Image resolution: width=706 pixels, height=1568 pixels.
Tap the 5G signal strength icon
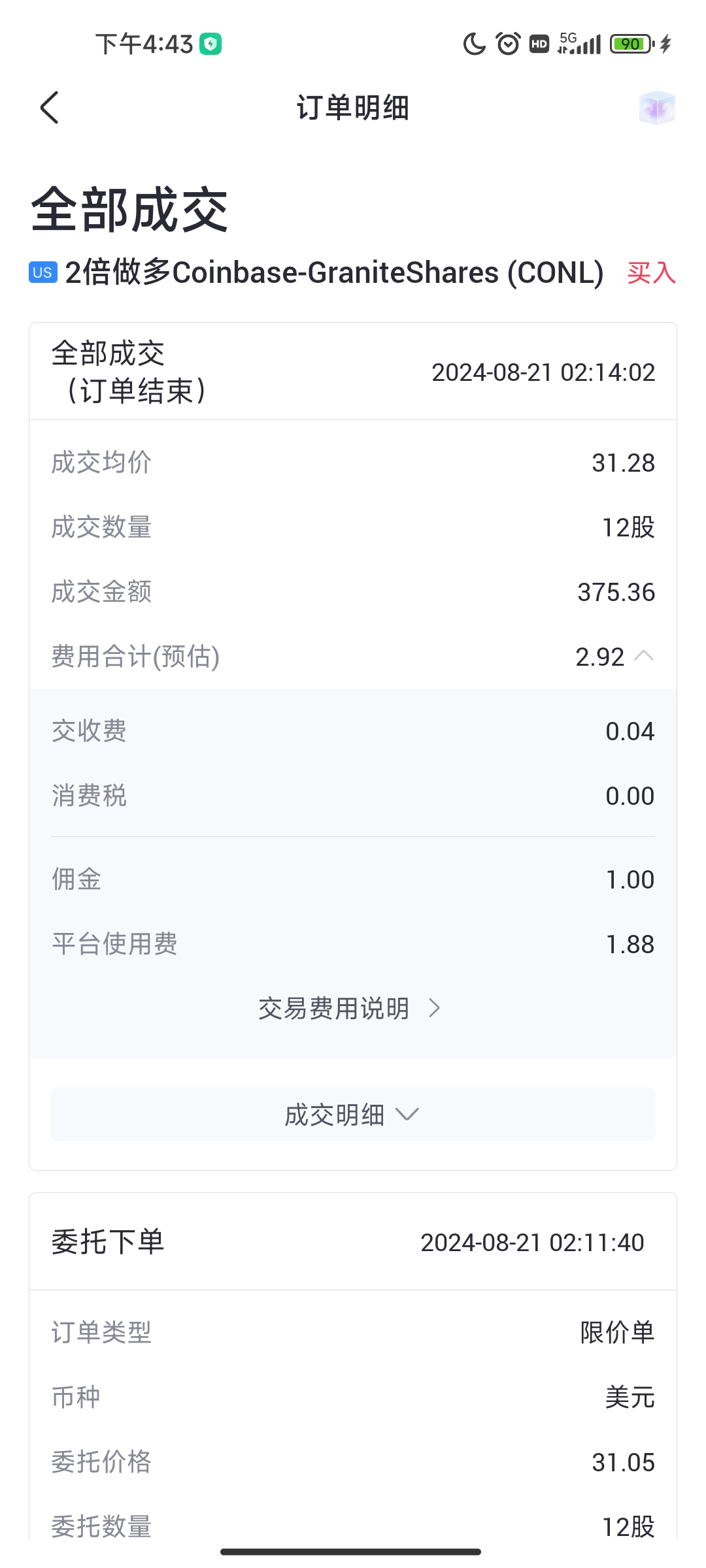coord(579,44)
